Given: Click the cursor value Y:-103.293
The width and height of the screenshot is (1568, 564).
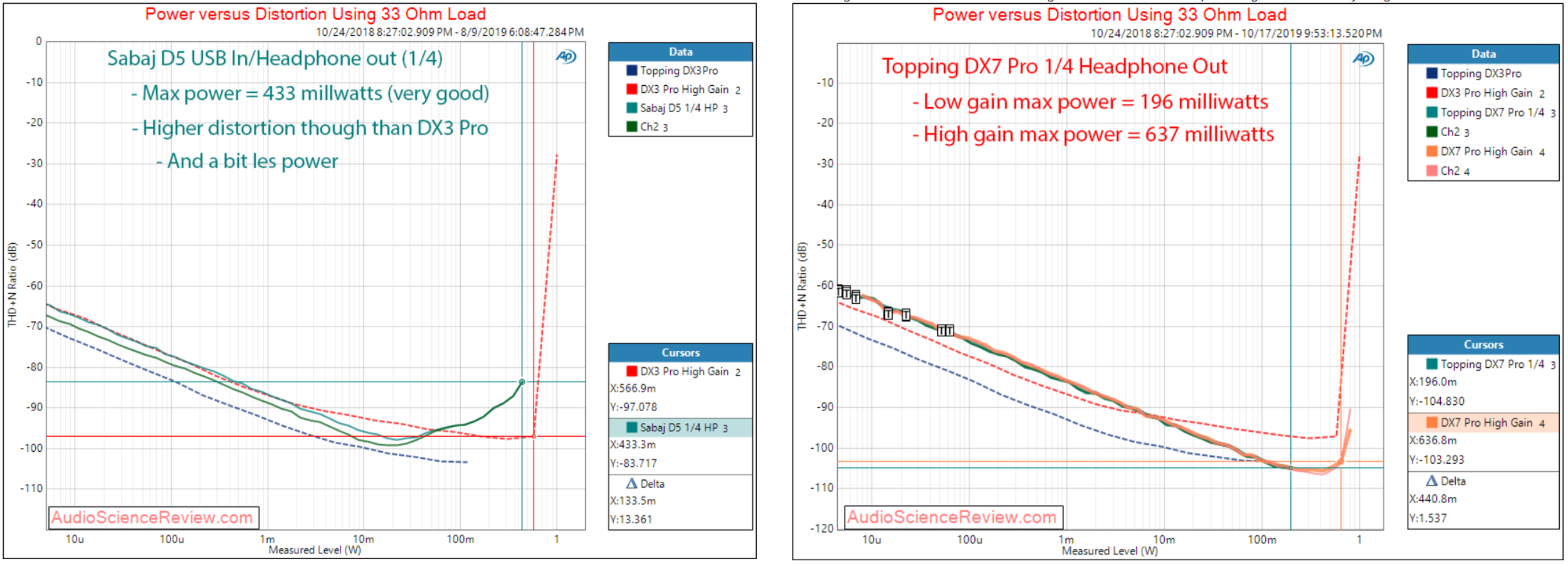Looking at the screenshot, I should [1436, 459].
